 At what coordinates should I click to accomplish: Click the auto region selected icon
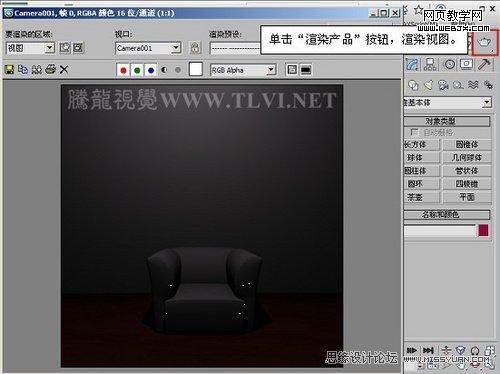pyautogui.click(x=78, y=48)
